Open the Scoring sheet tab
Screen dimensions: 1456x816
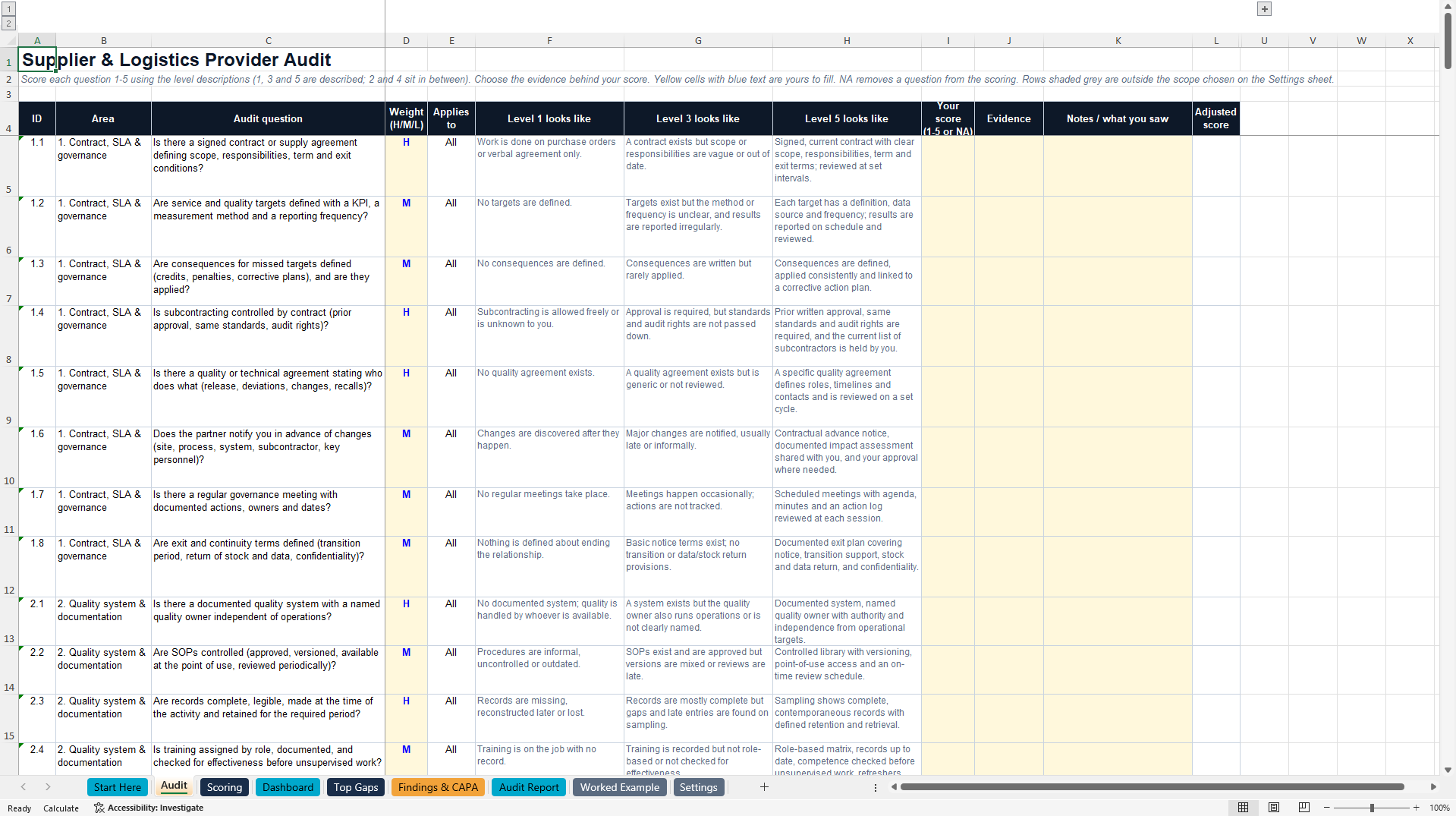pyautogui.click(x=225, y=787)
